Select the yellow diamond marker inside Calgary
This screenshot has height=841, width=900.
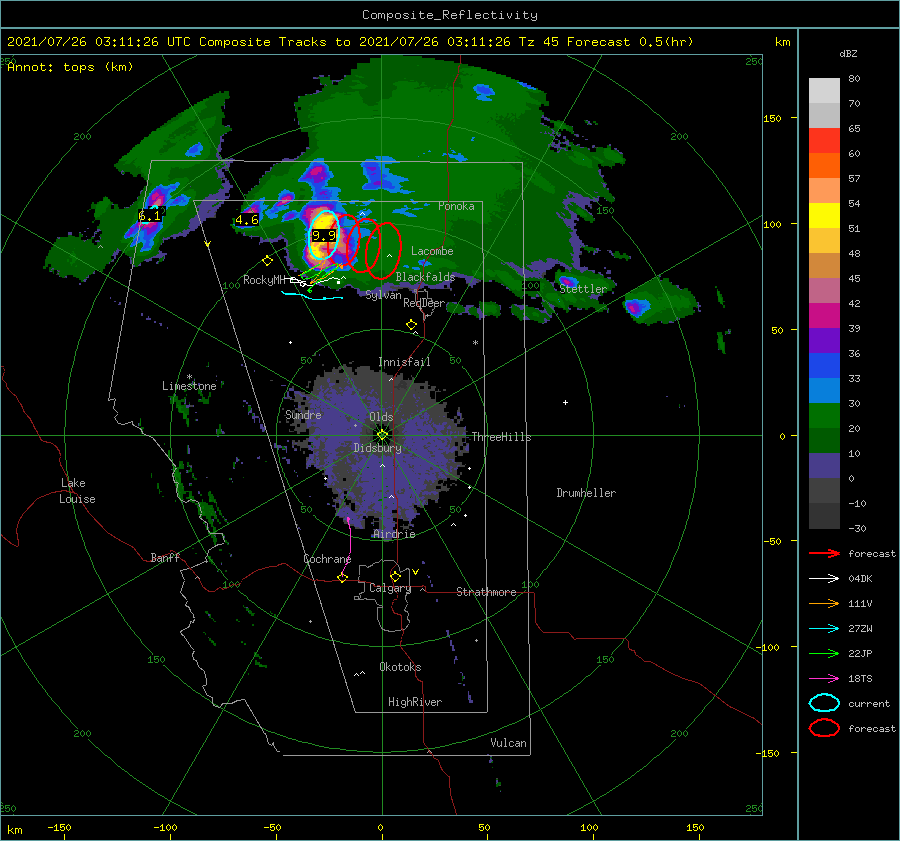(395, 576)
